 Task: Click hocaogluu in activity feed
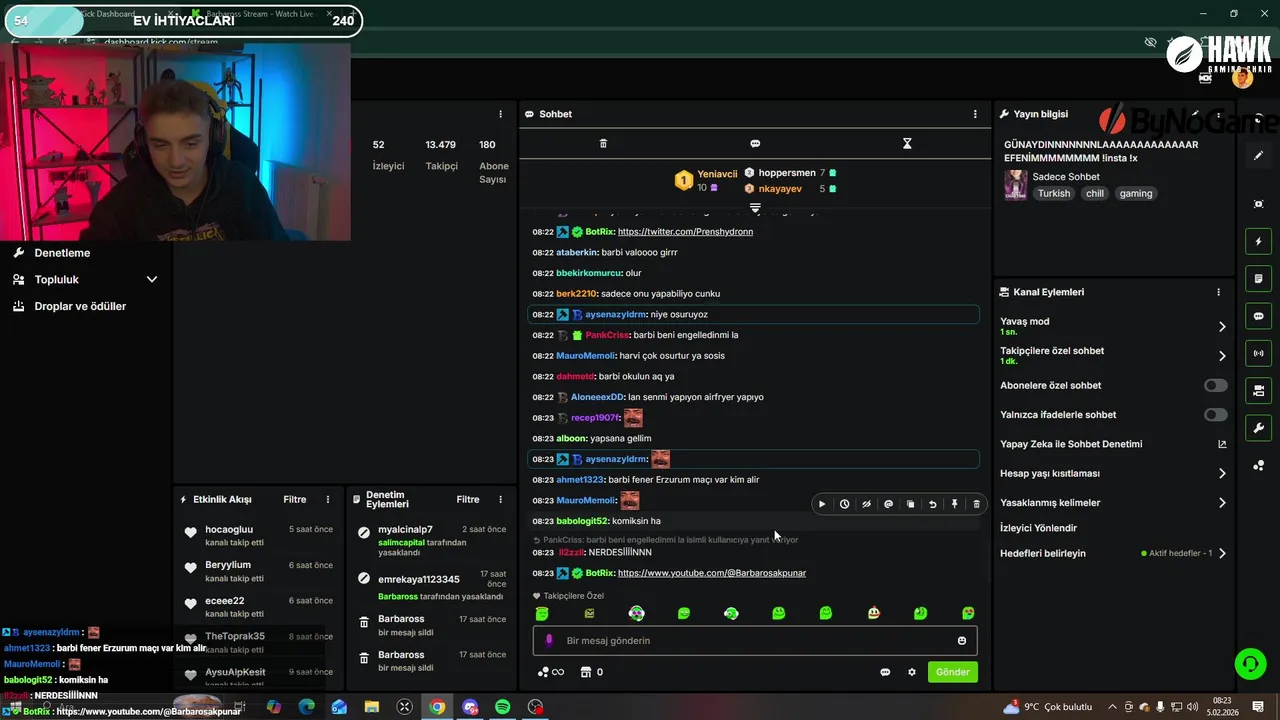(x=229, y=530)
